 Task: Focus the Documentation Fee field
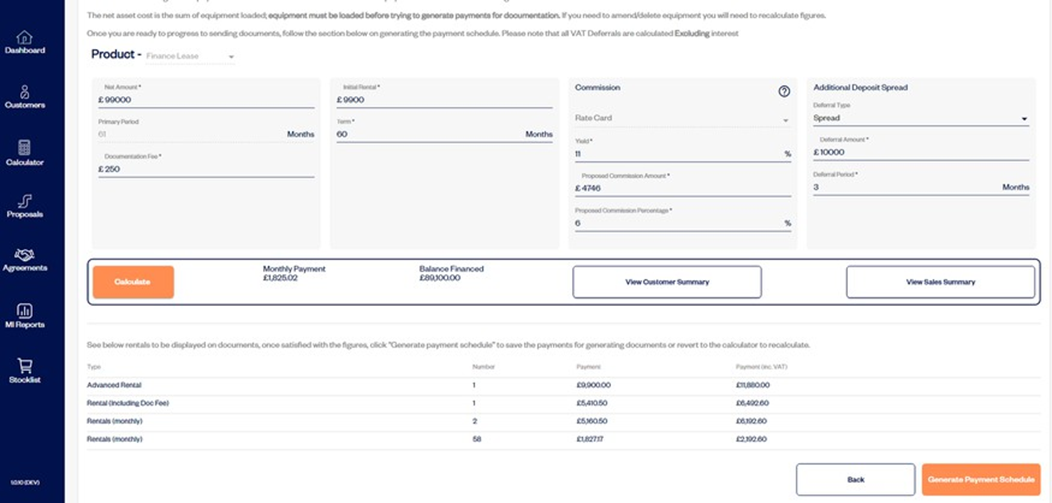coord(206,170)
